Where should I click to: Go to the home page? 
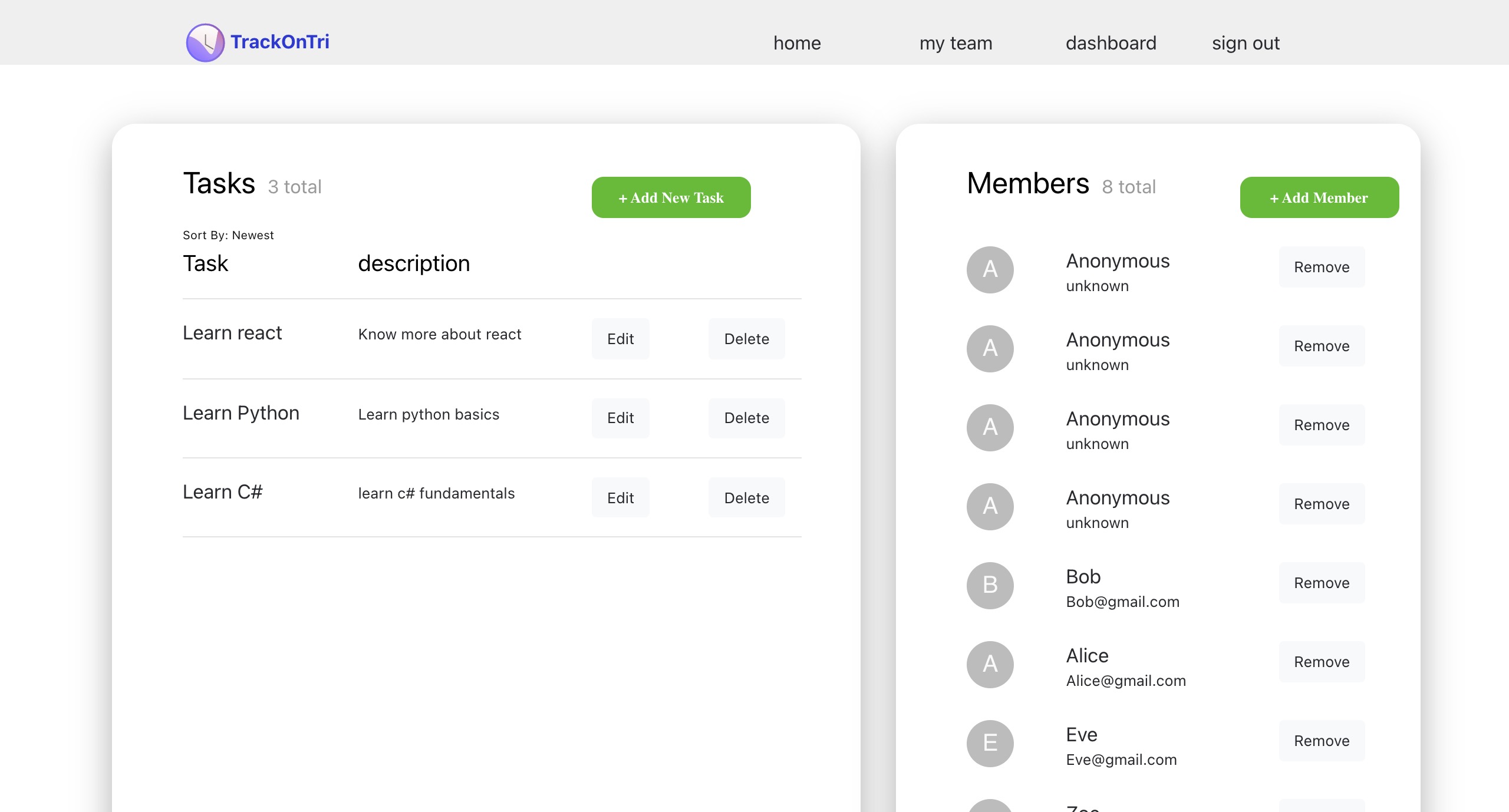pyautogui.click(x=797, y=43)
